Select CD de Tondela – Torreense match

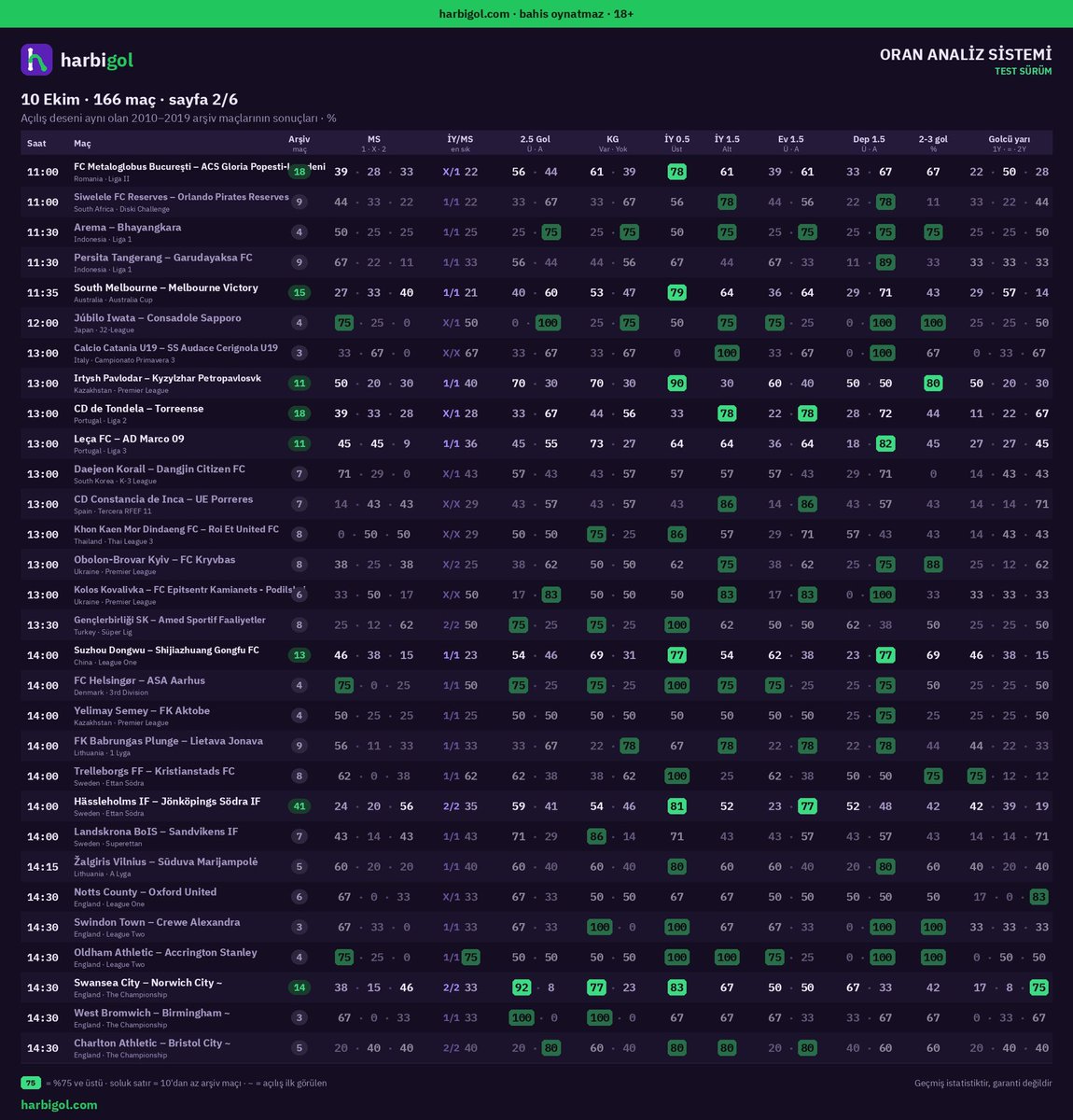point(536,413)
